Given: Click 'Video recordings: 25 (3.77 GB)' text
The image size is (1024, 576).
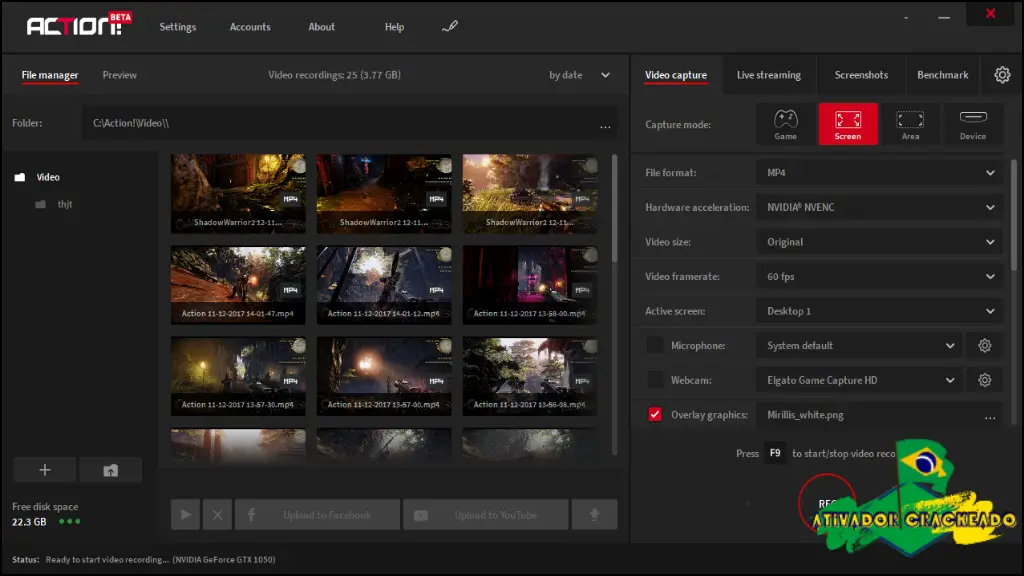Looking at the screenshot, I should point(334,75).
